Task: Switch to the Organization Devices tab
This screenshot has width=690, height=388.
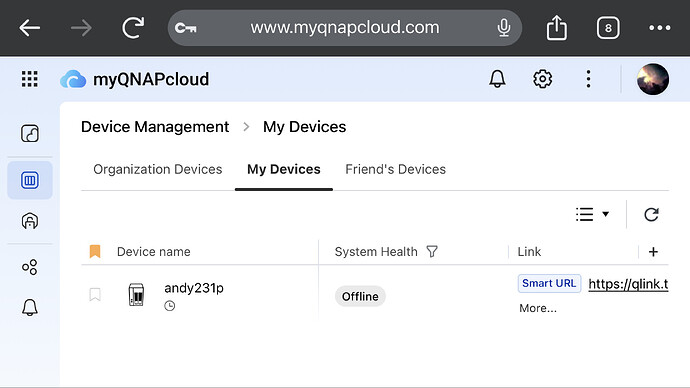Action: tap(158, 169)
